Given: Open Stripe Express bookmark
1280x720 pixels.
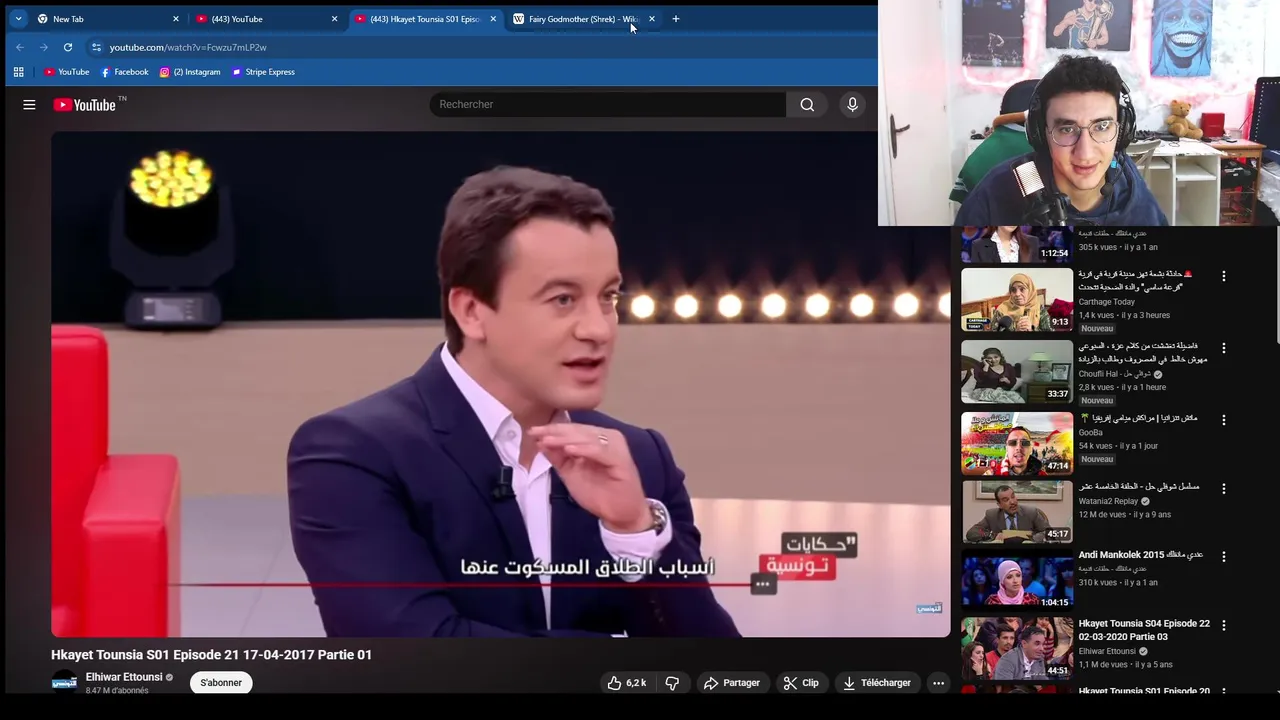Looking at the screenshot, I should click(263, 72).
